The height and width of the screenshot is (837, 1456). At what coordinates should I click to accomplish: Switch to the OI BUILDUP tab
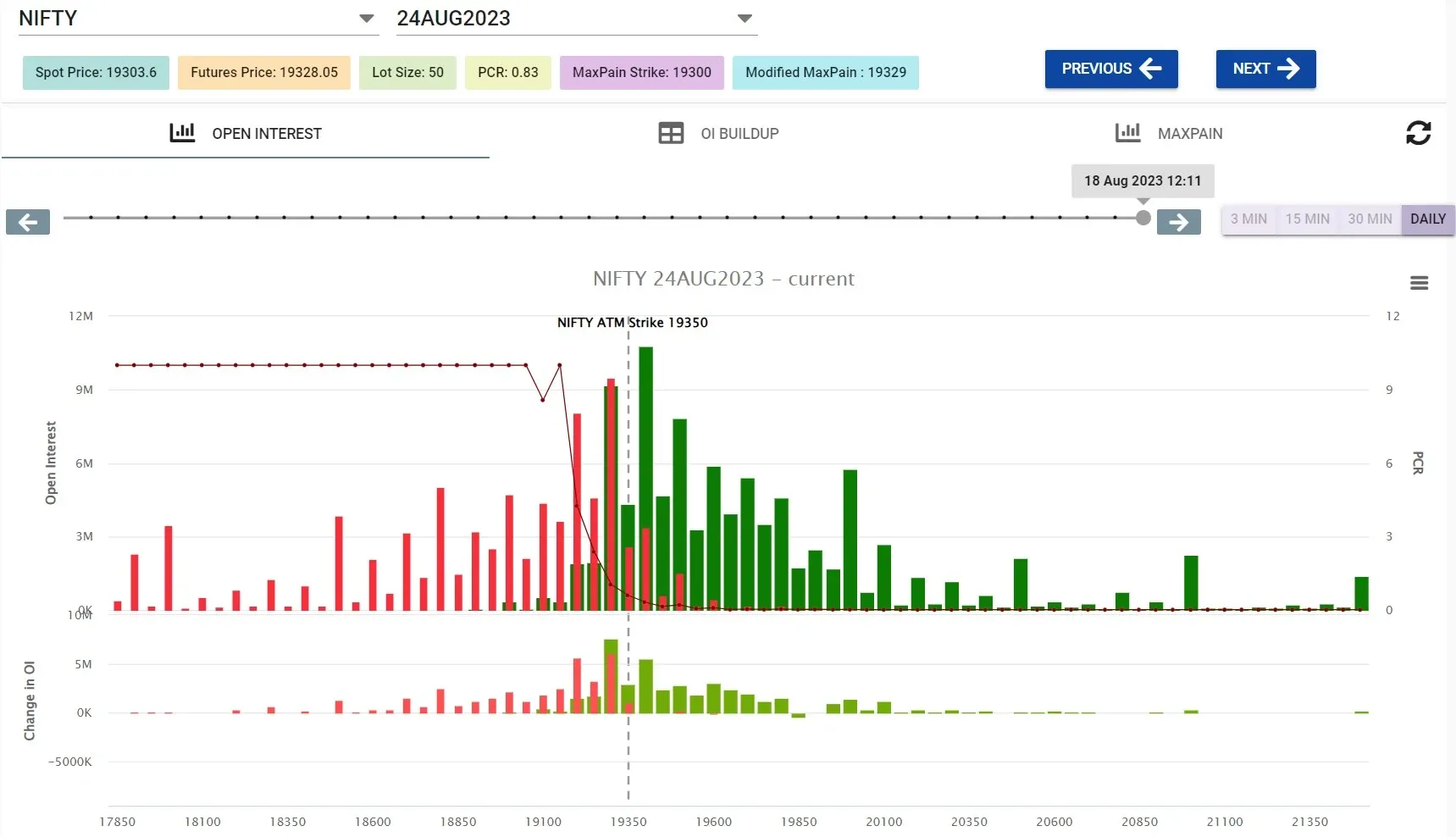(719, 133)
